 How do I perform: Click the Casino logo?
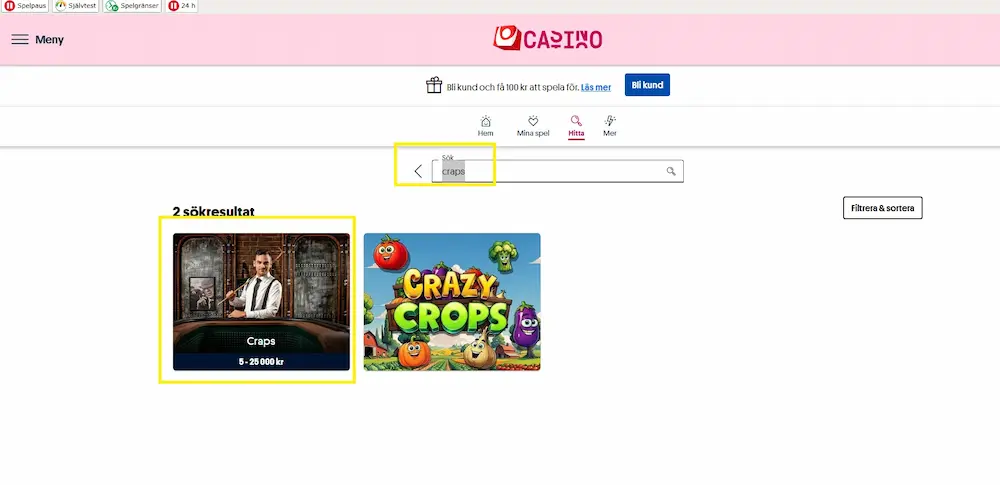[547, 39]
